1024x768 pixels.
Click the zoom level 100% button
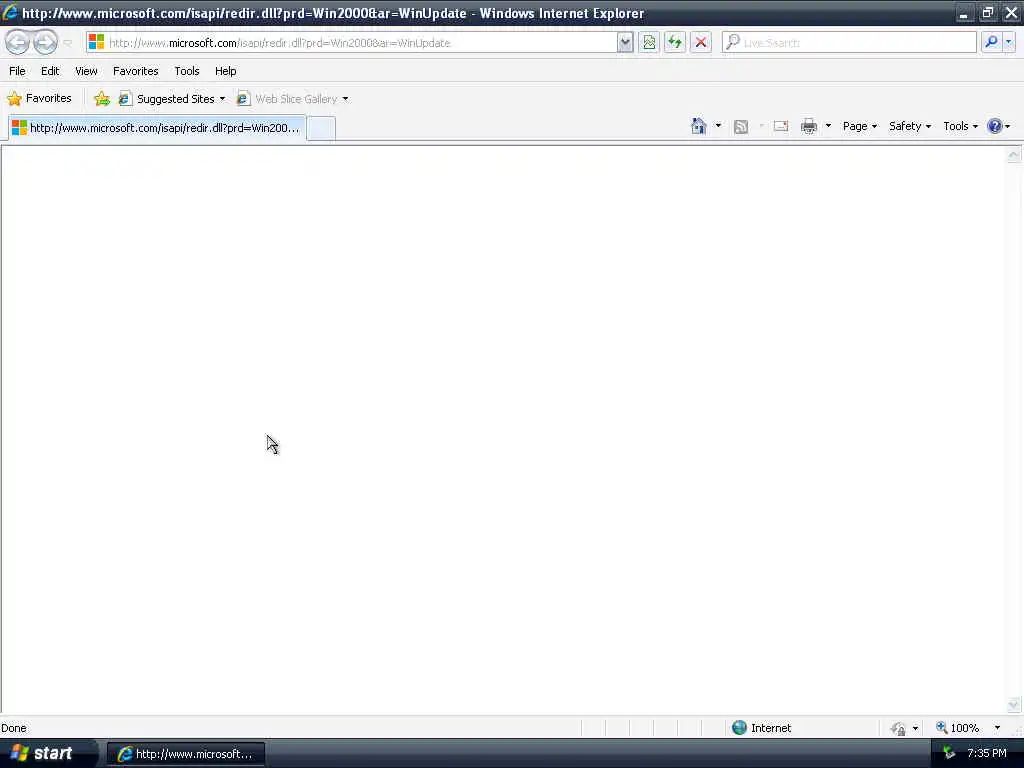(x=958, y=728)
